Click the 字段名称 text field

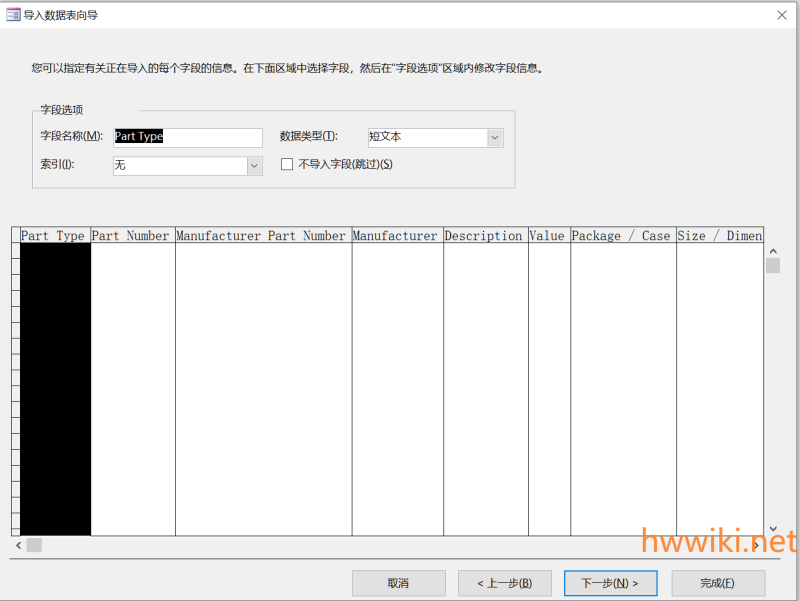[188, 137]
